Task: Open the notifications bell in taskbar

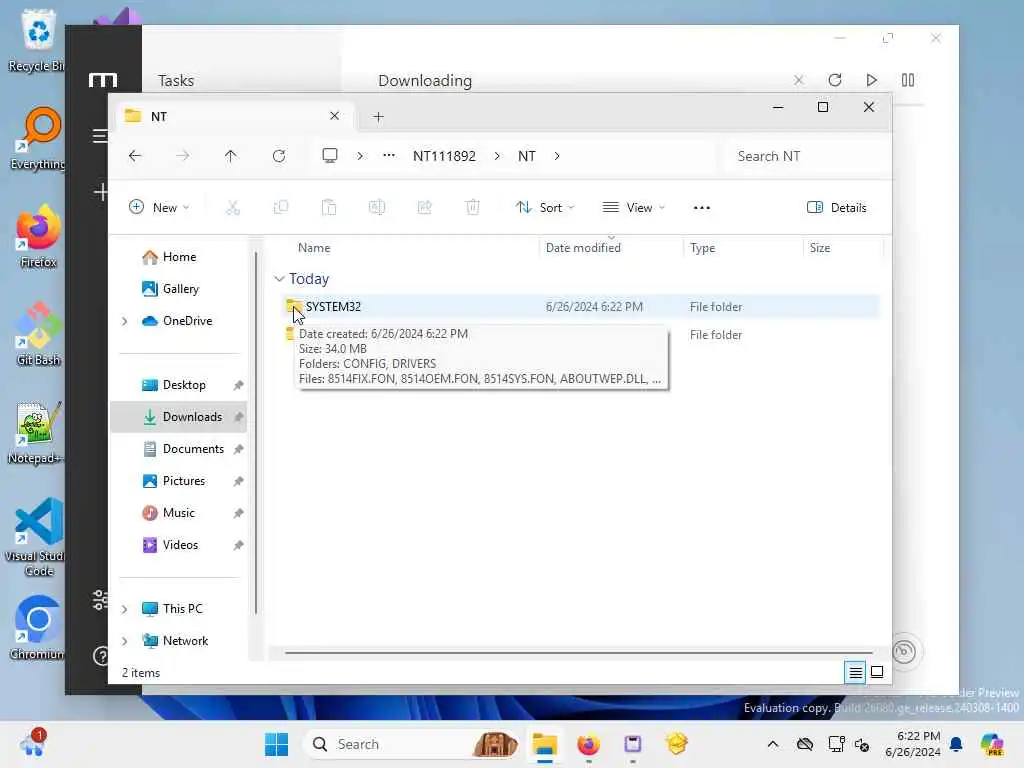Action: [x=956, y=744]
